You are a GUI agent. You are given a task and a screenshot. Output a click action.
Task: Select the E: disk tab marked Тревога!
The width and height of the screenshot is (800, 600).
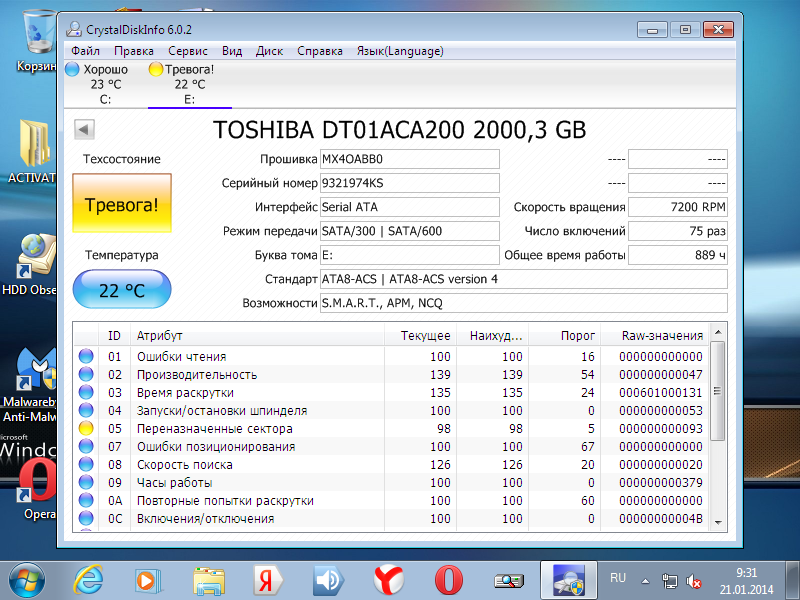[x=189, y=84]
